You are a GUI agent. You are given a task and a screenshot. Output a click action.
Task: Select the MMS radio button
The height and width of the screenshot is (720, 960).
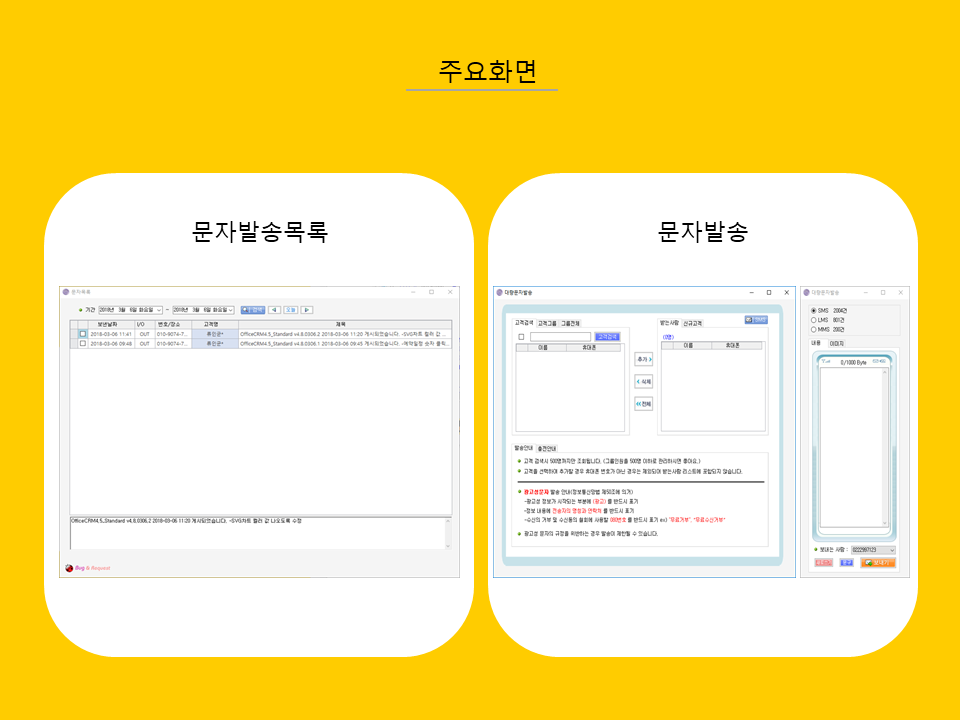pos(814,329)
